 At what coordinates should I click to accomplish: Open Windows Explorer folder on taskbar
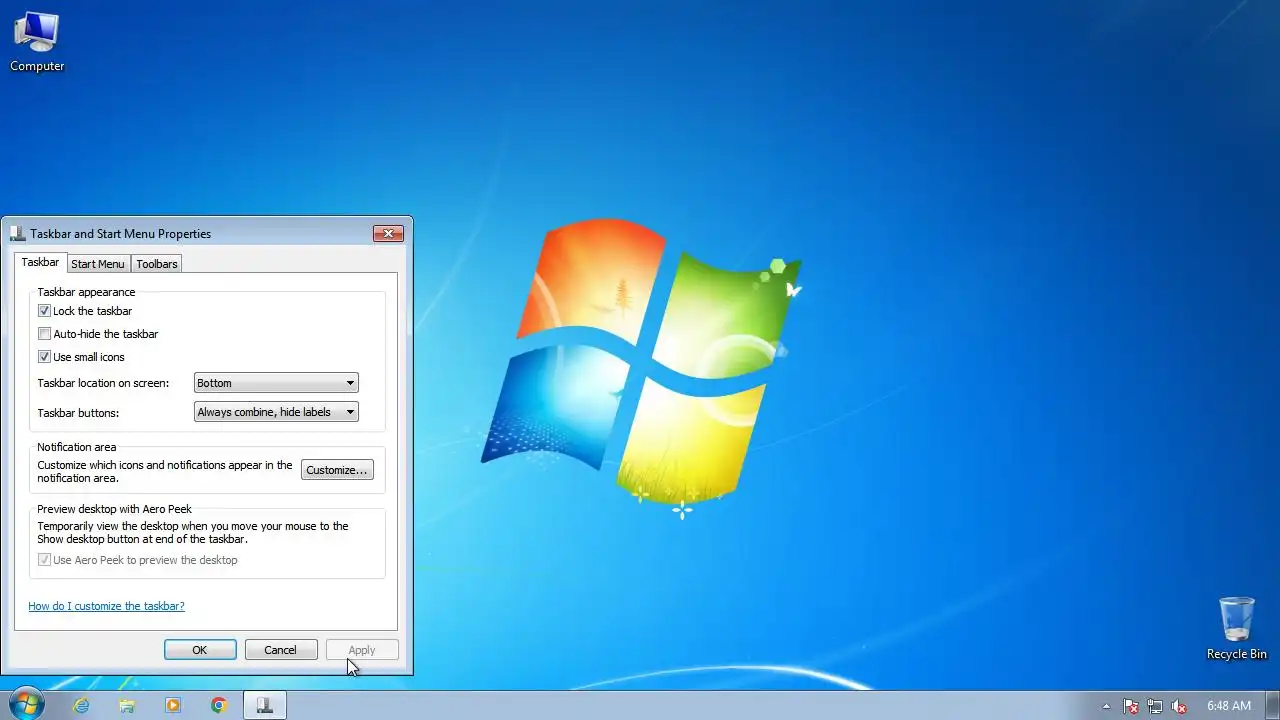pyautogui.click(x=127, y=705)
